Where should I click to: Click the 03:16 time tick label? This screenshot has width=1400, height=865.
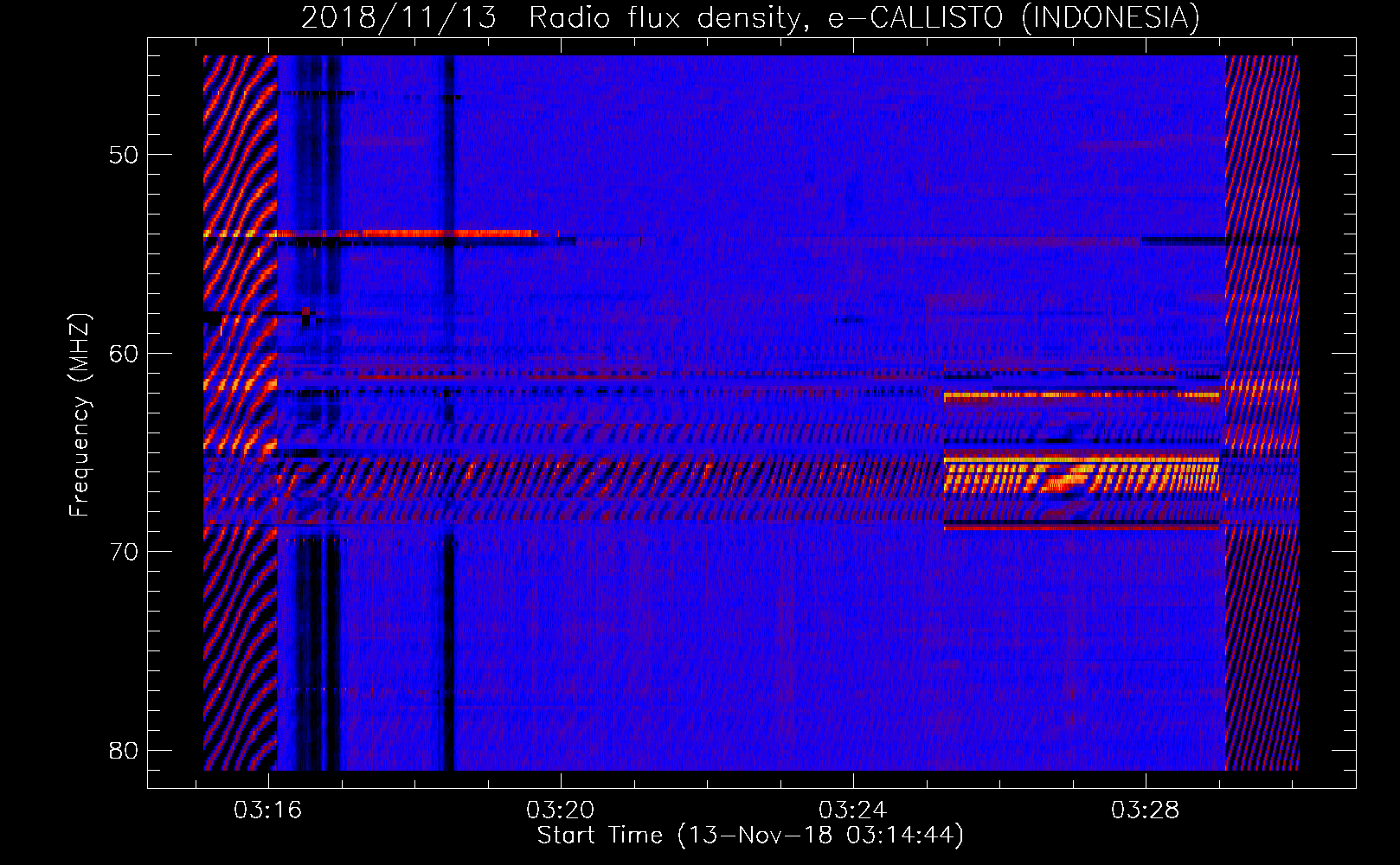268,811
